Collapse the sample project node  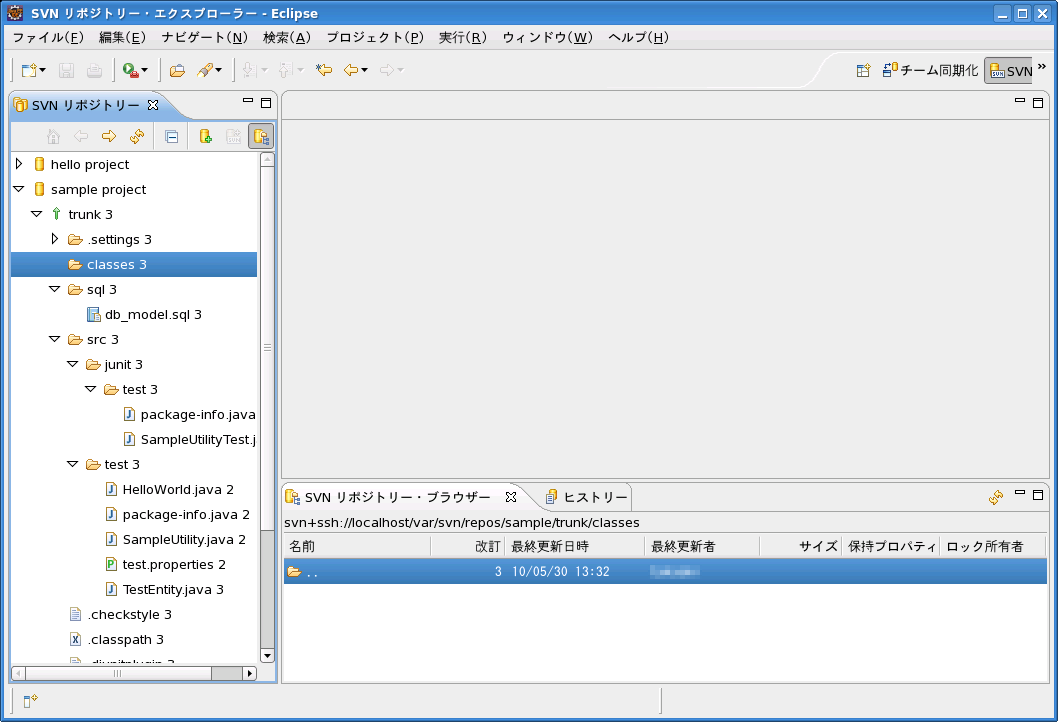19,189
